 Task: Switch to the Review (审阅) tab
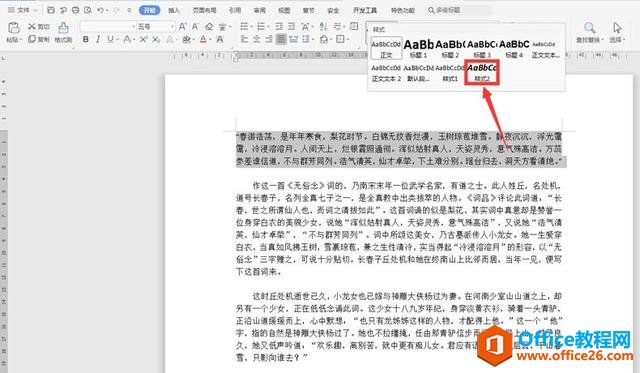click(x=260, y=10)
